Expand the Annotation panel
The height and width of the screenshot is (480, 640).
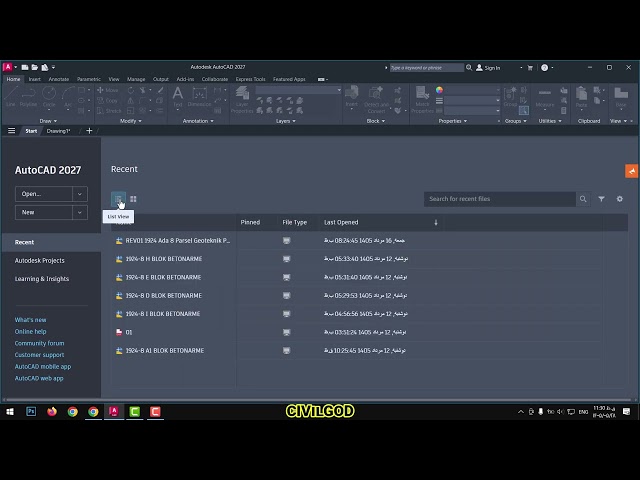coord(198,121)
